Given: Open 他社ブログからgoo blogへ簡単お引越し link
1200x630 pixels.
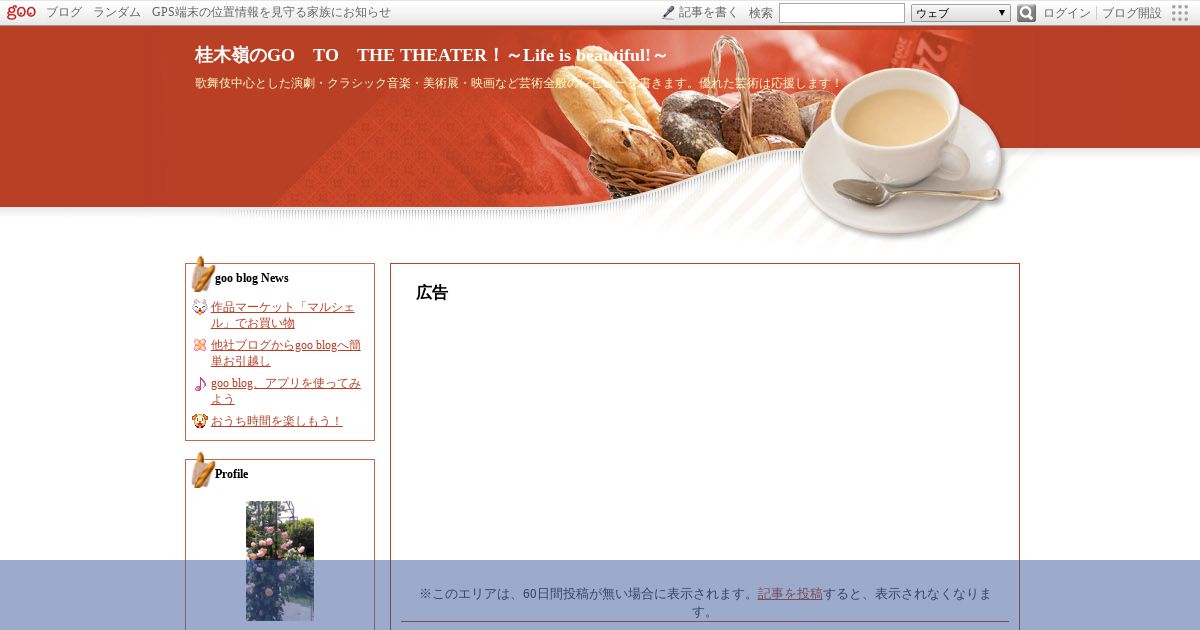Looking at the screenshot, I should click(x=286, y=353).
